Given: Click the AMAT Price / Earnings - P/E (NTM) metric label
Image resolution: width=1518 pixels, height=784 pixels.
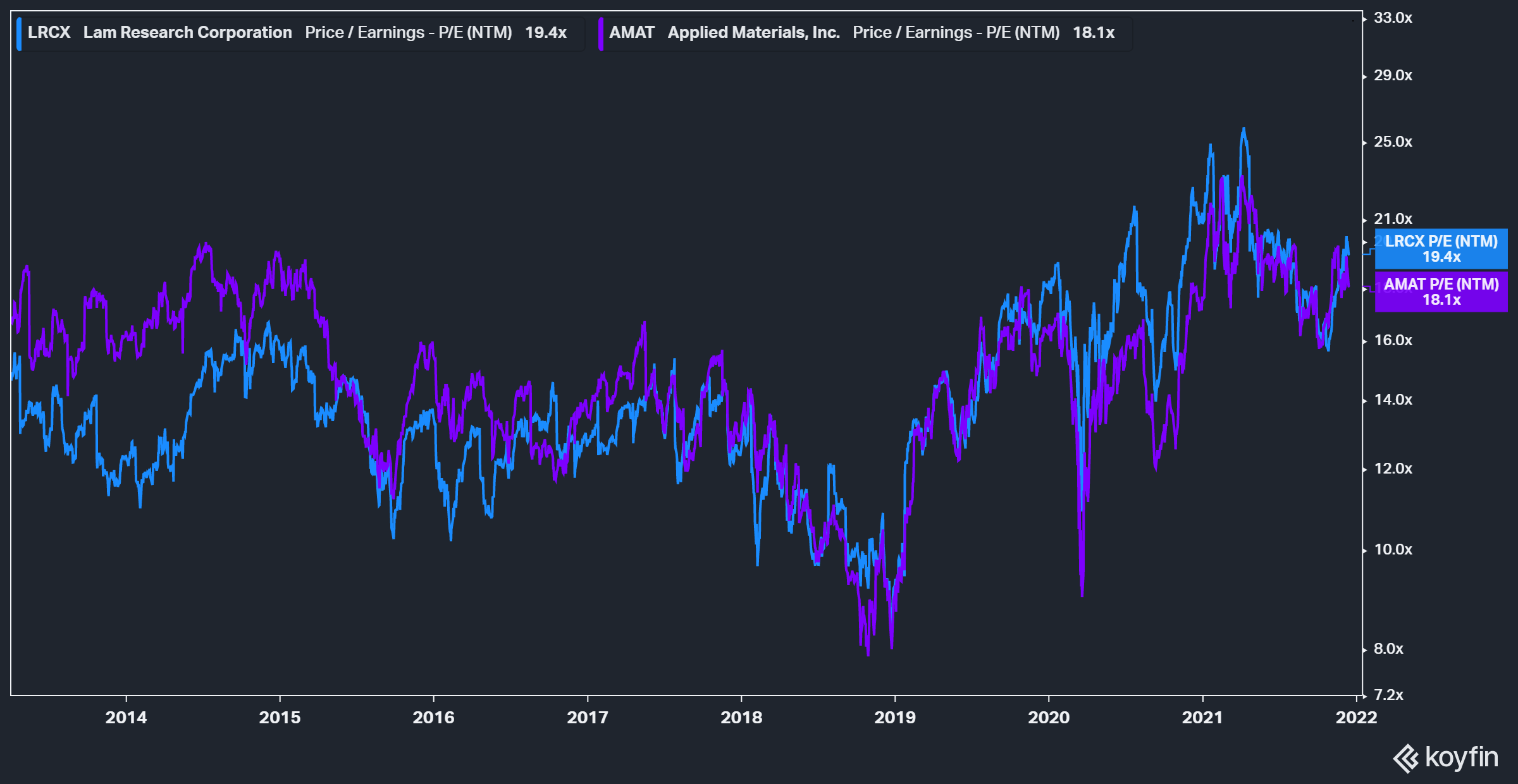Looking at the screenshot, I should click(x=956, y=32).
